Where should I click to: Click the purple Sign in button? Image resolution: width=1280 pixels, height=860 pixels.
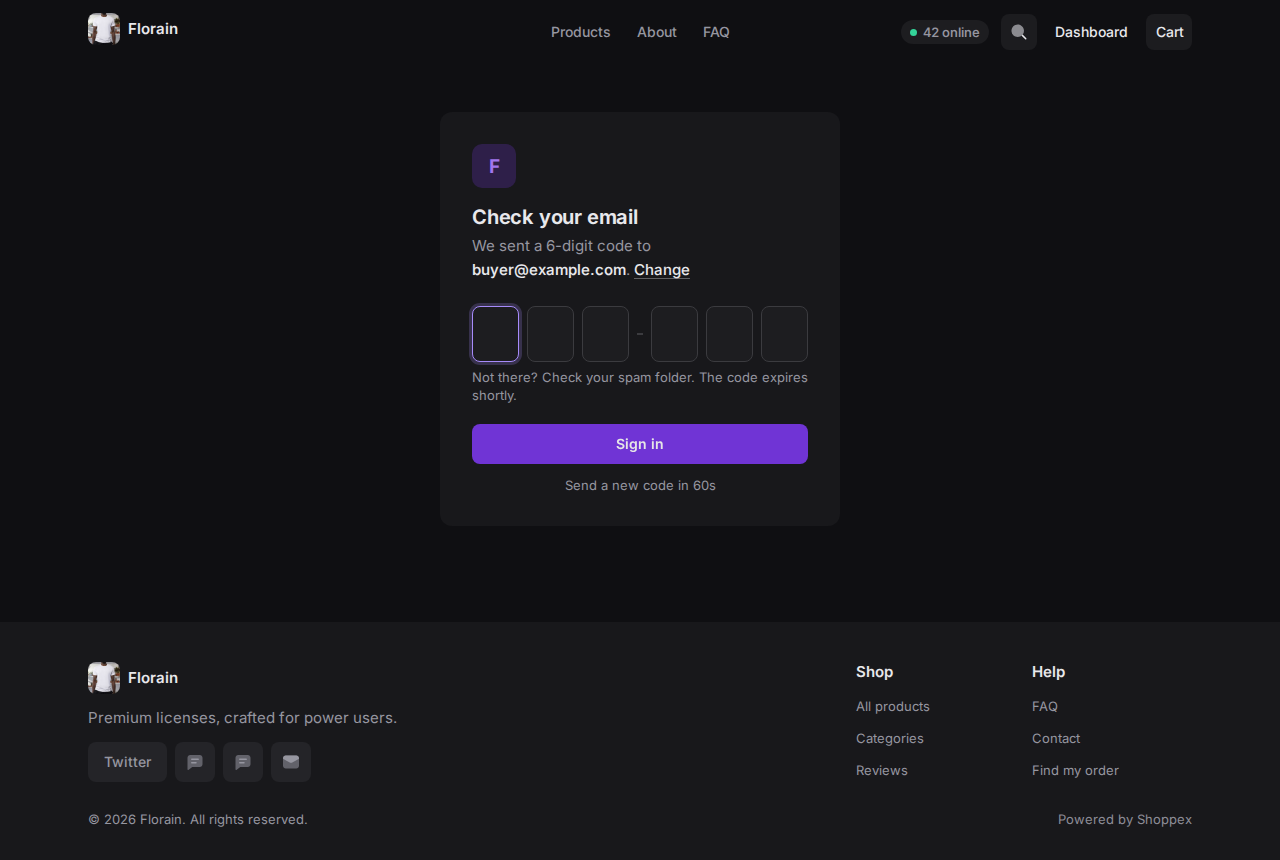[x=640, y=444]
